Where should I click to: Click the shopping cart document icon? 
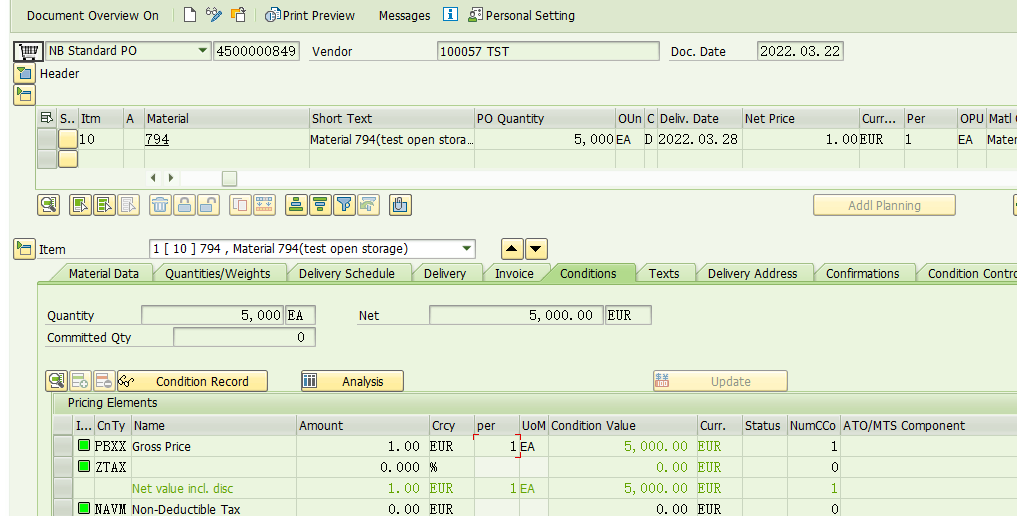28,51
